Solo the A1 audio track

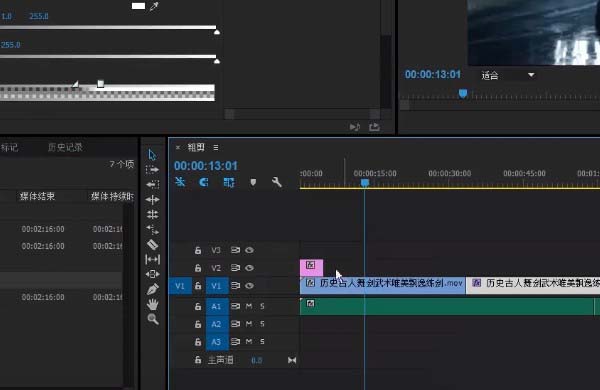point(262,306)
